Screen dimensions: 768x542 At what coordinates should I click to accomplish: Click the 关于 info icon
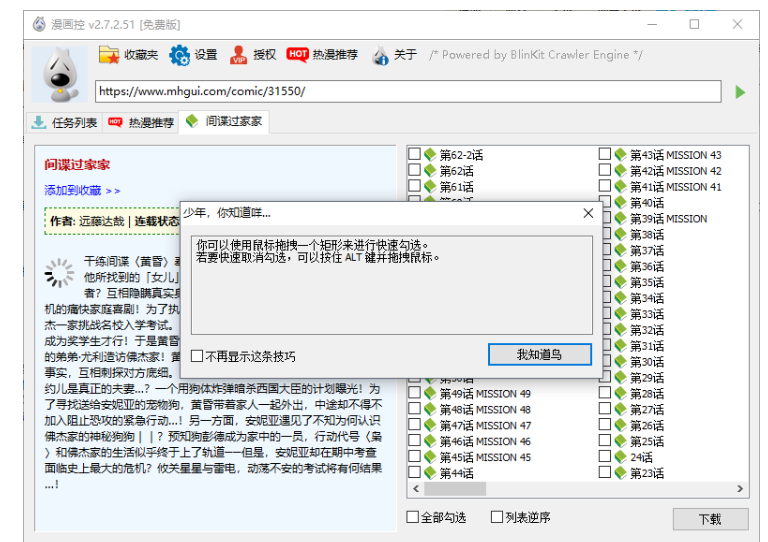click(381, 56)
